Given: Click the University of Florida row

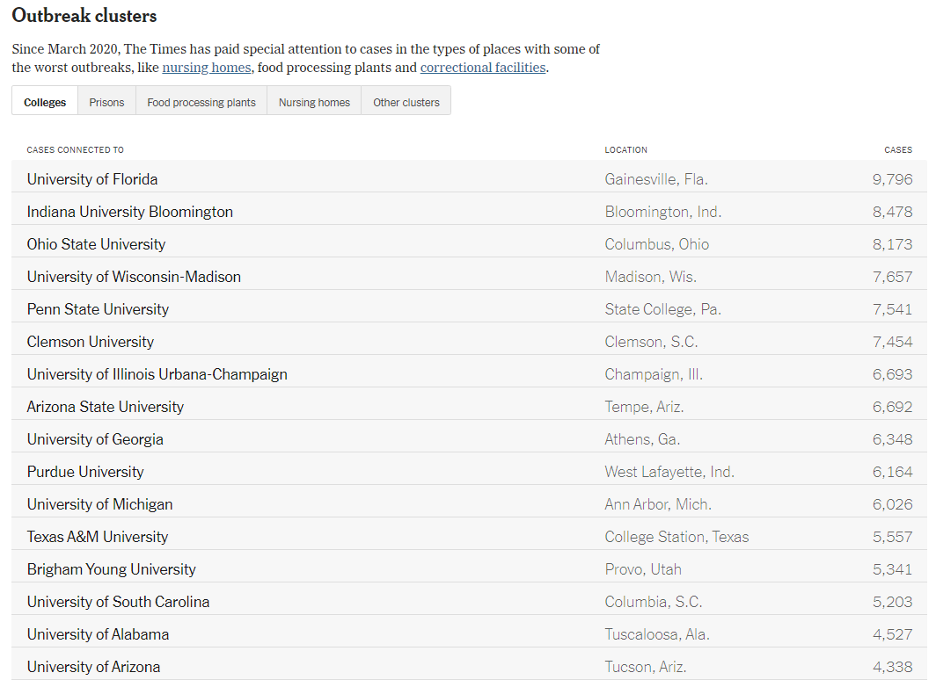Looking at the screenshot, I should 92,179.
